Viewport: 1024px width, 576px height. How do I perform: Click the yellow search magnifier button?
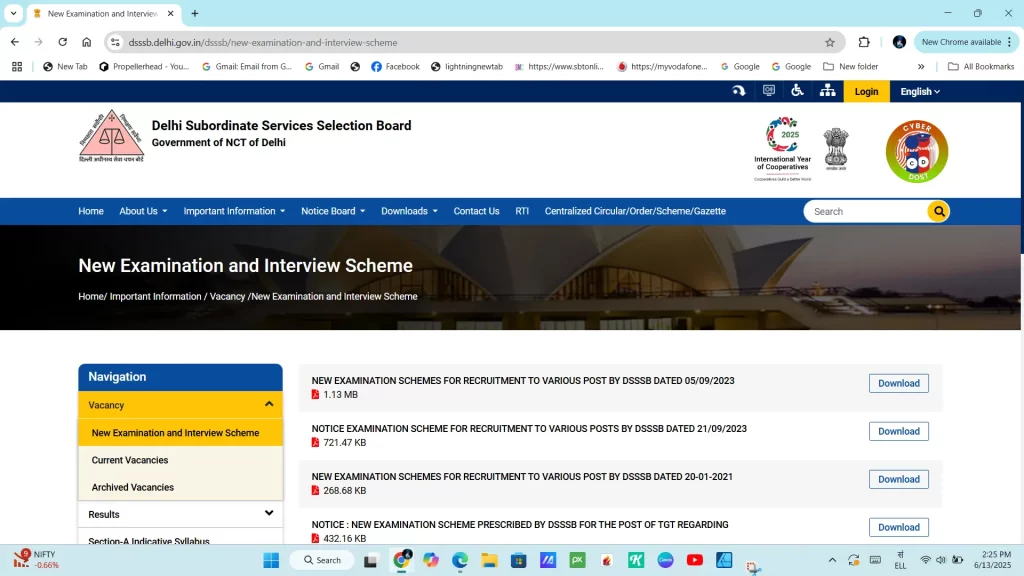[x=938, y=211]
